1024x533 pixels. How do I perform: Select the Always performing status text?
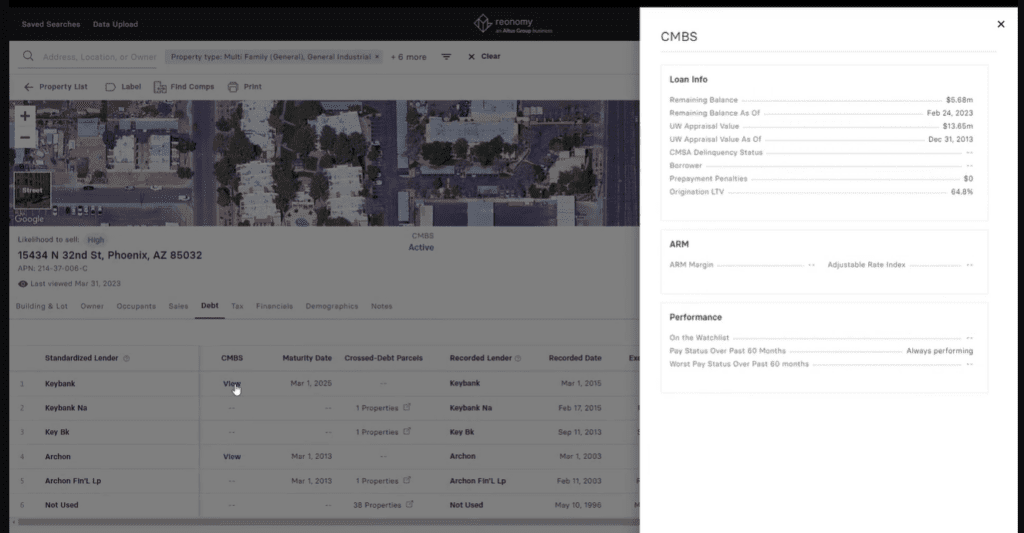coord(939,351)
